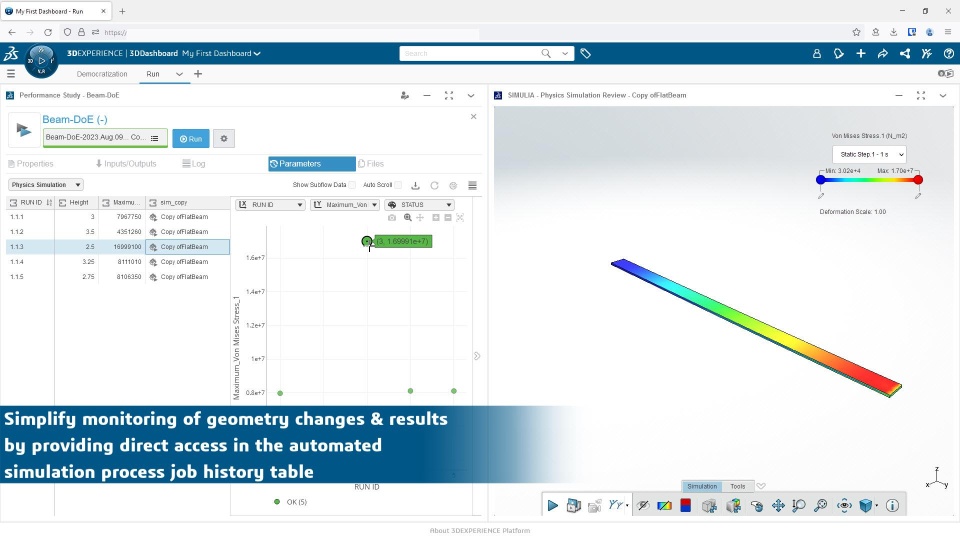Expand the blue cube view options arrow
The image size is (960, 540).
[x=877, y=506]
